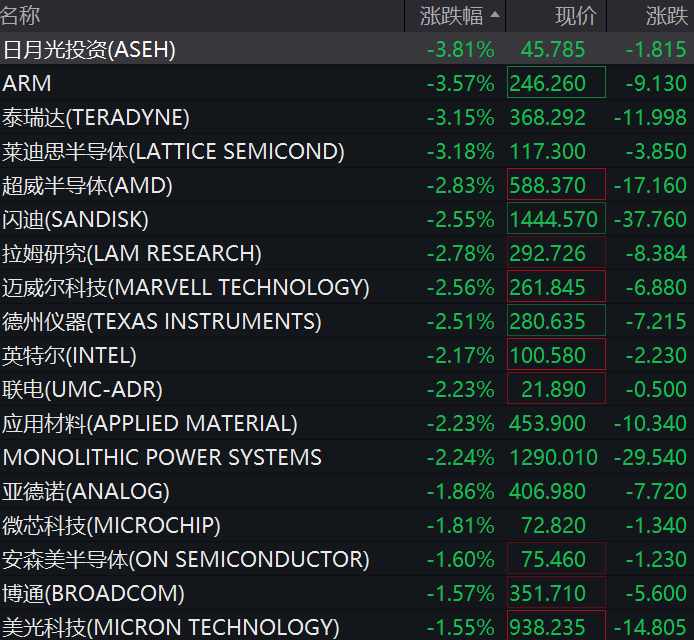The width and height of the screenshot is (694, 640).
Task: Click 德州仪器(TEXAS INSTRUMENTS) name
Action: click(x=162, y=322)
